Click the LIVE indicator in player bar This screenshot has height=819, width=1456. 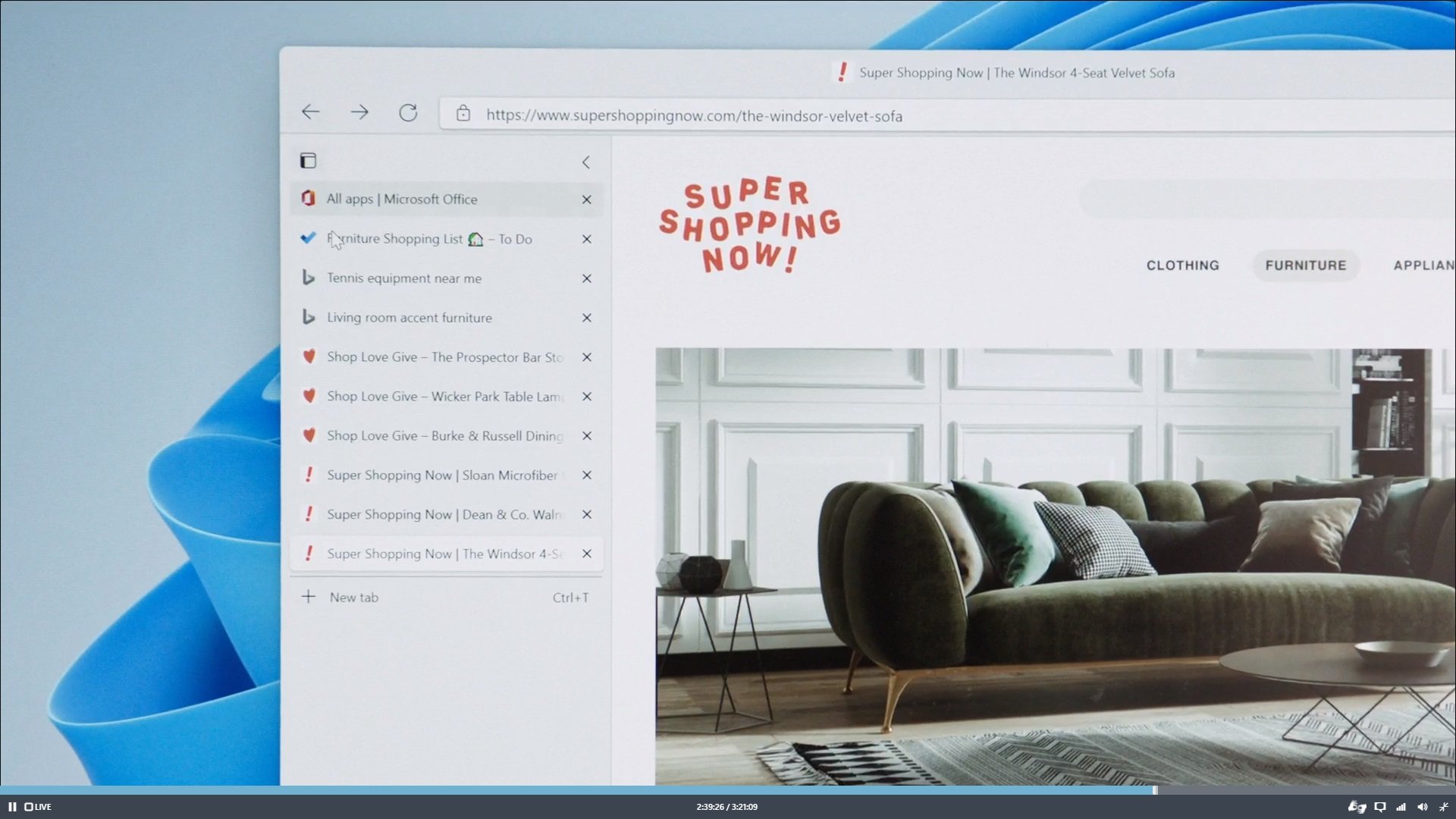[38, 807]
